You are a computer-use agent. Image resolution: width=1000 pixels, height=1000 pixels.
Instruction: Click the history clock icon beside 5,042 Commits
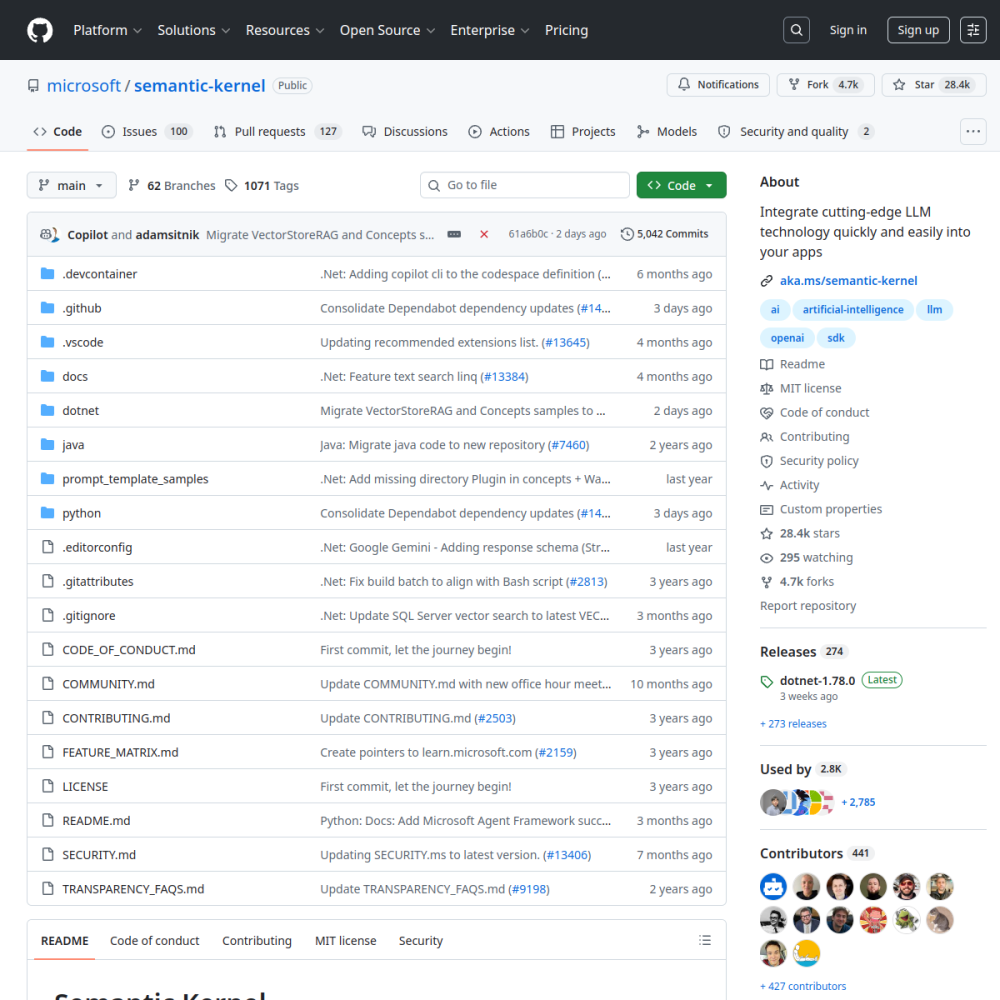point(627,234)
